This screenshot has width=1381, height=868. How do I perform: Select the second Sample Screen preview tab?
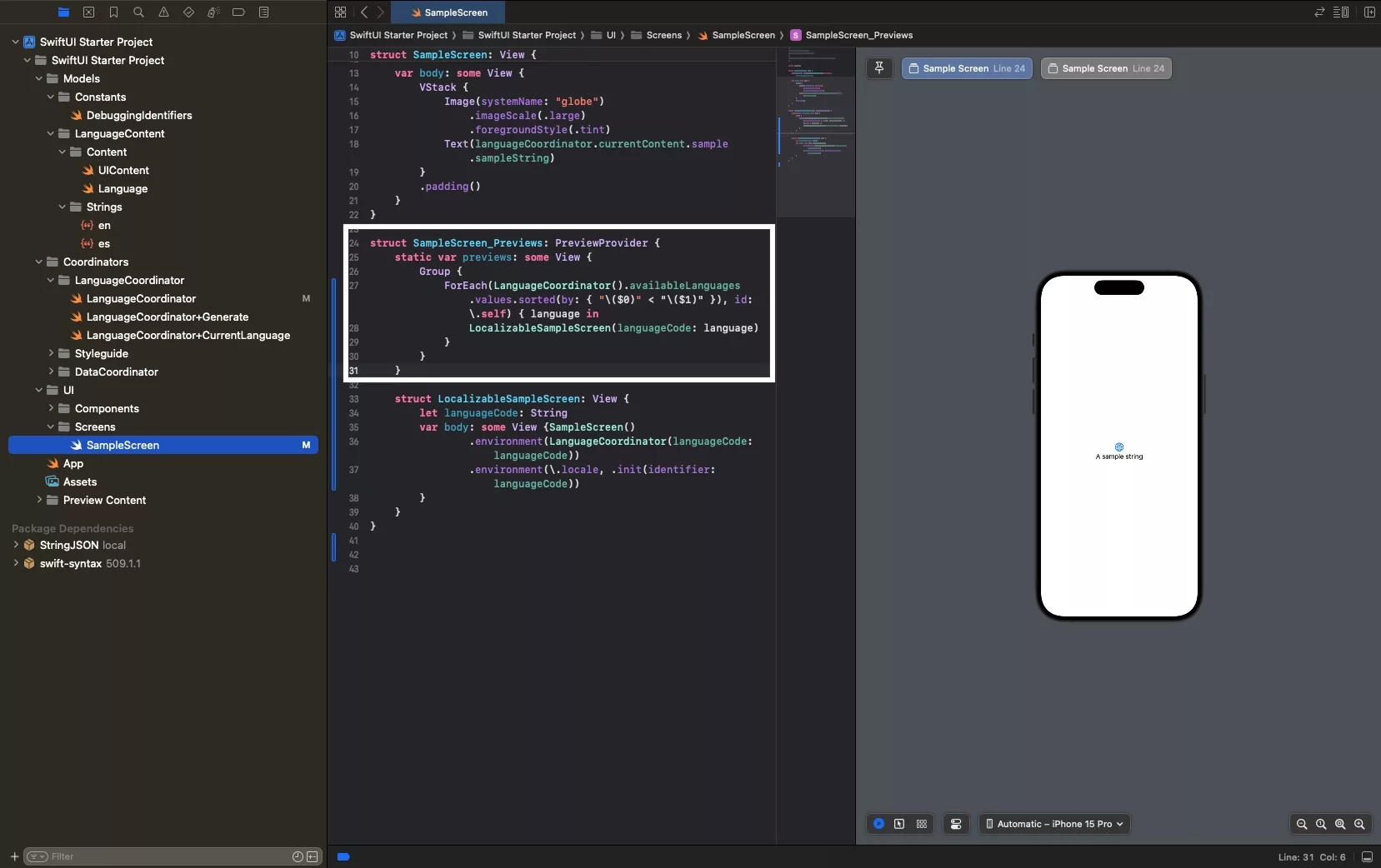[1106, 68]
